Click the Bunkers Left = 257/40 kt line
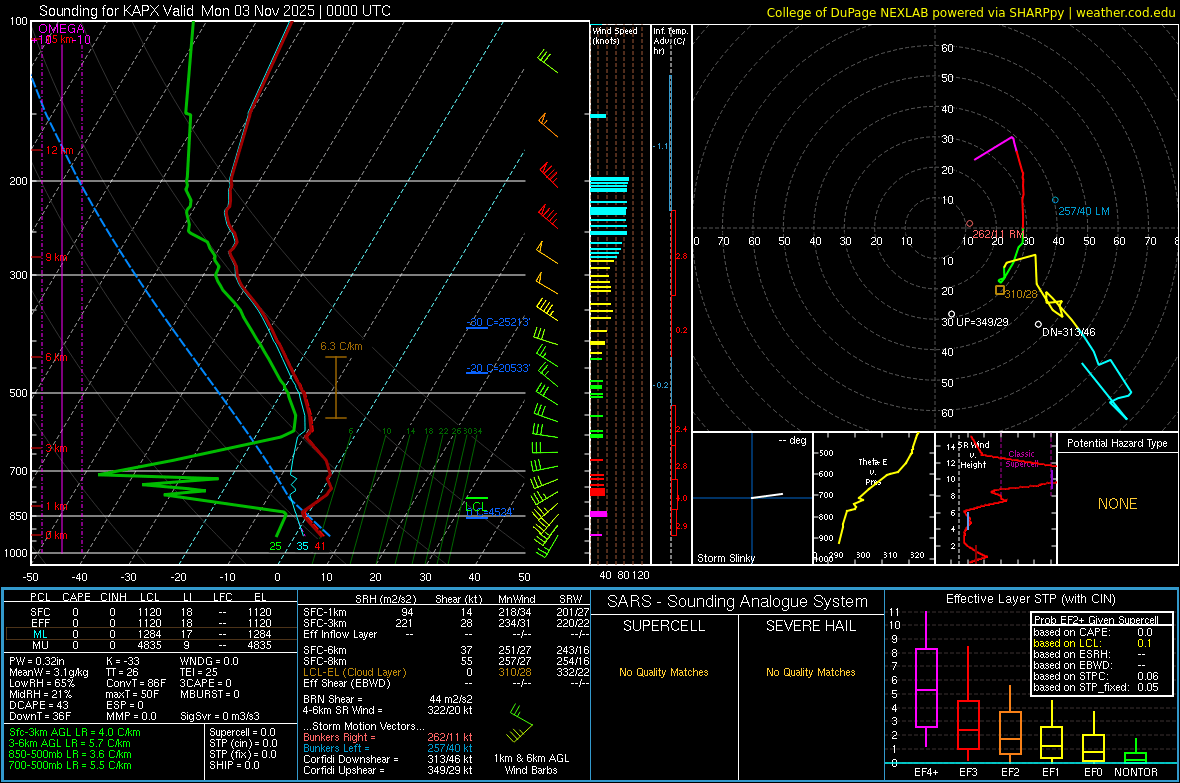 click(x=388, y=748)
